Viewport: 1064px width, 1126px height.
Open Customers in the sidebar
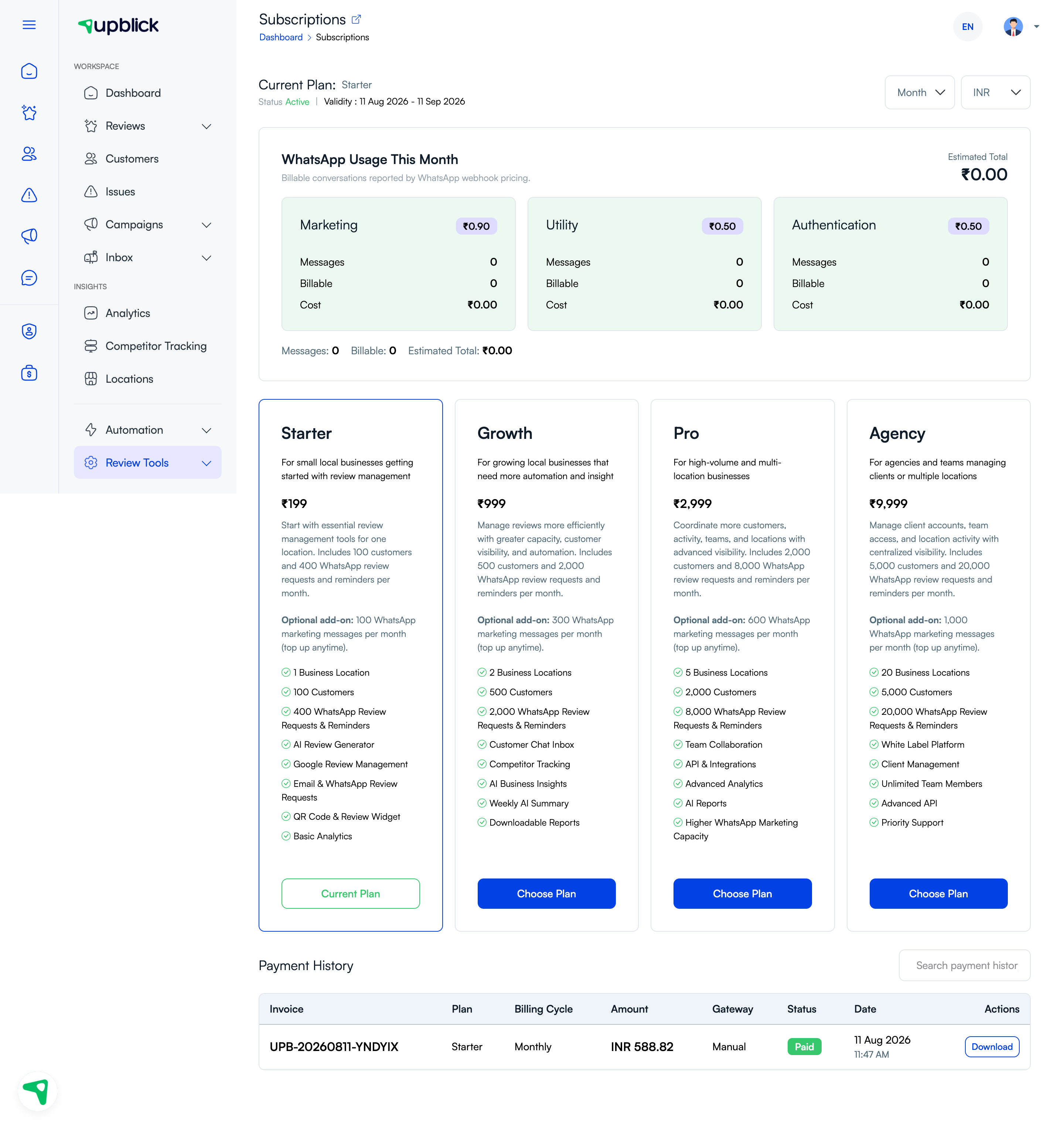147,159
